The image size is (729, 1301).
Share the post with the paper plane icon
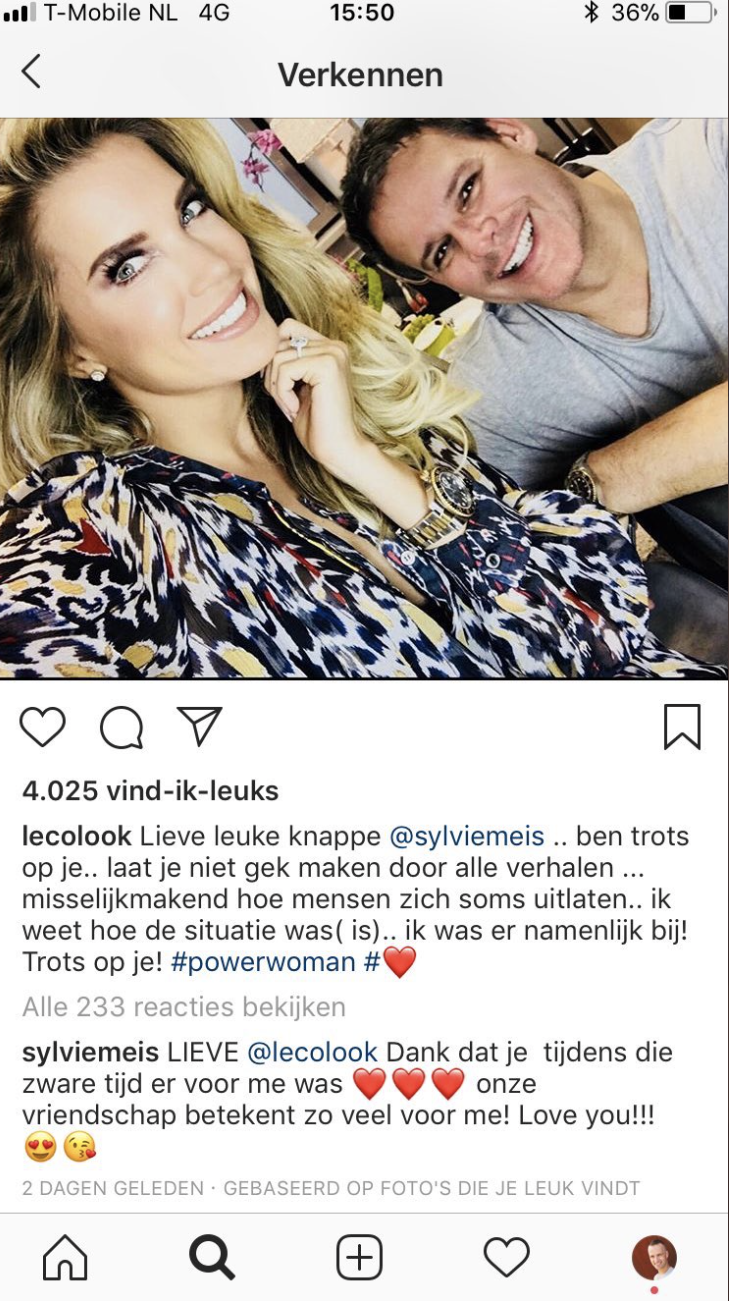(199, 726)
